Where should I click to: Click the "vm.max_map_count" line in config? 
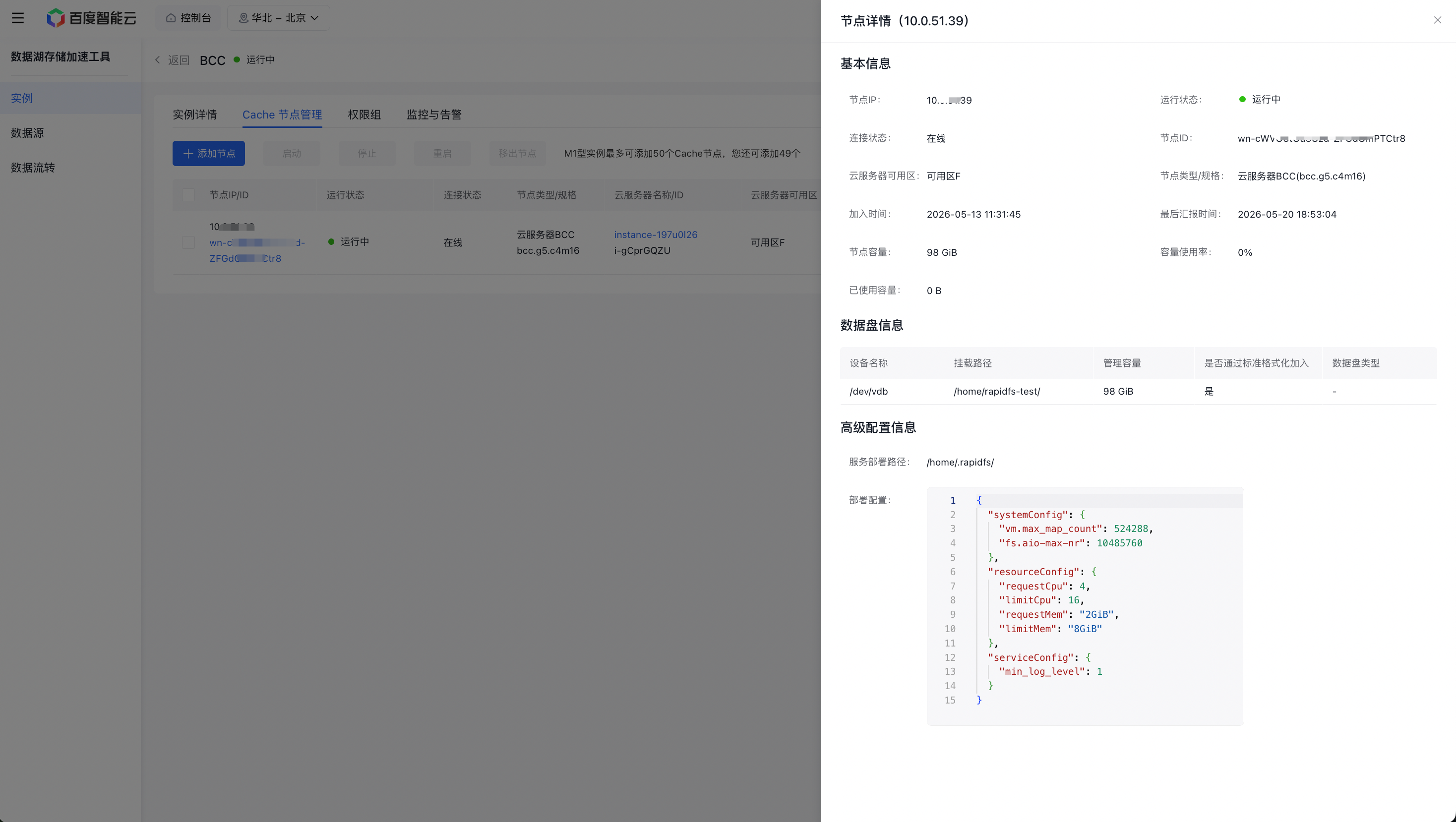click(x=1076, y=529)
